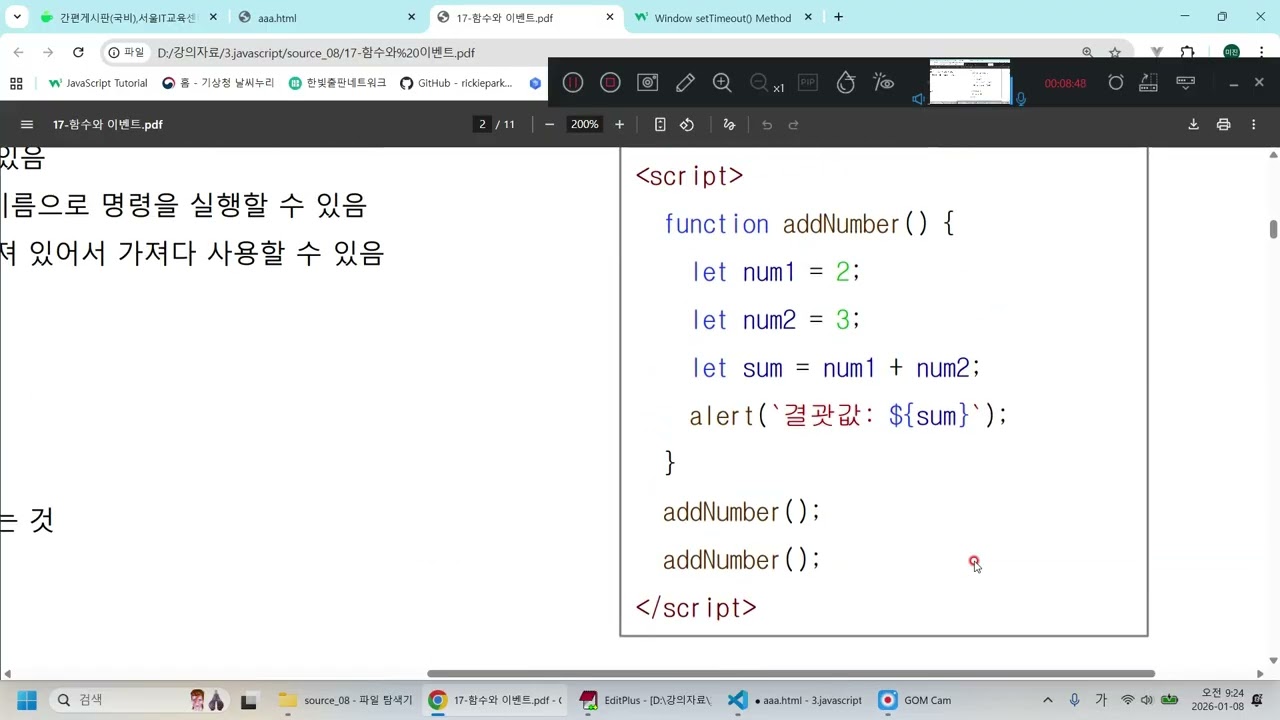Image resolution: width=1280 pixels, height=720 pixels.
Task: Bookmark this page with the star
Action: click(x=1114, y=52)
